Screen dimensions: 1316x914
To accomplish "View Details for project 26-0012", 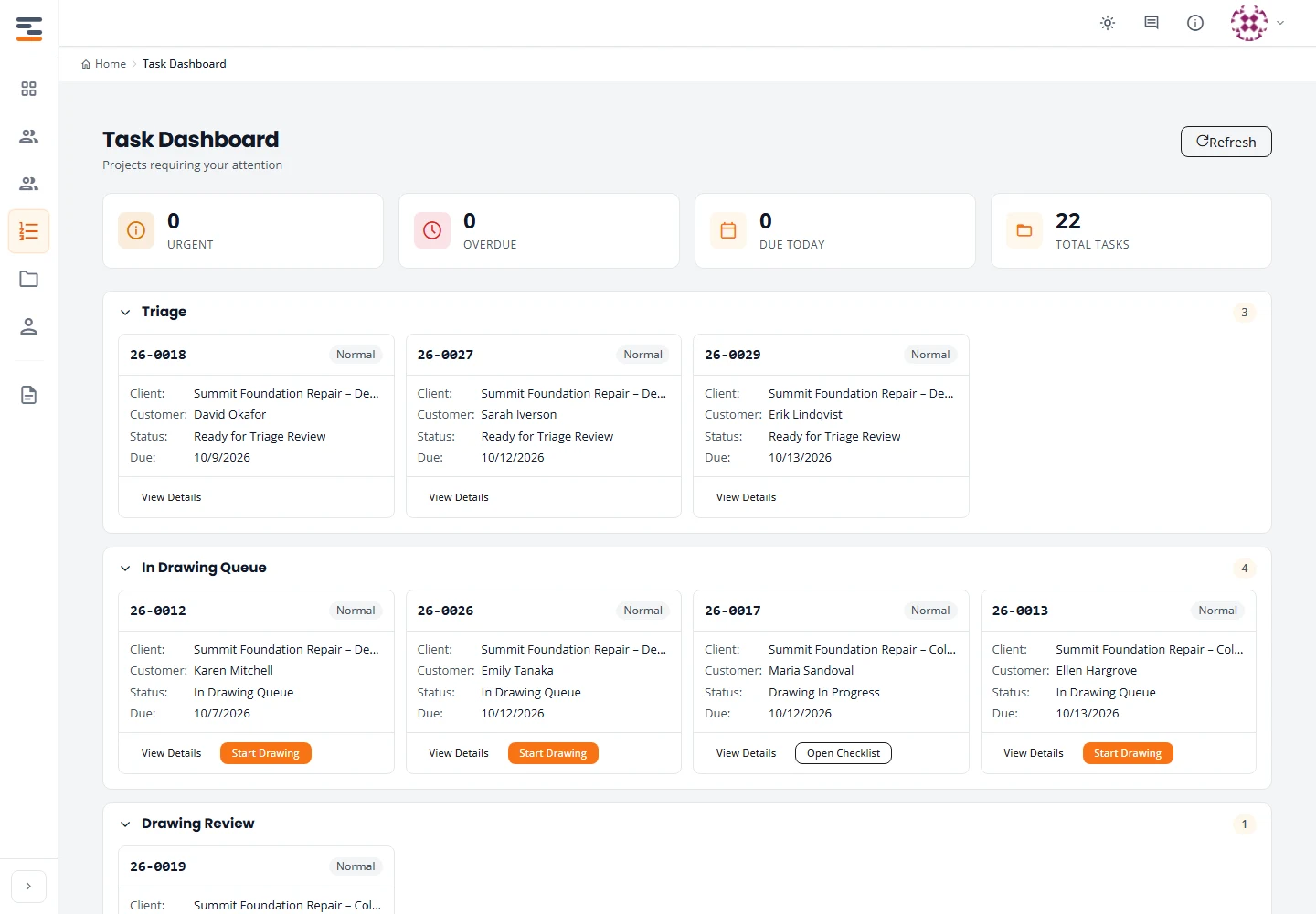I will click(171, 753).
